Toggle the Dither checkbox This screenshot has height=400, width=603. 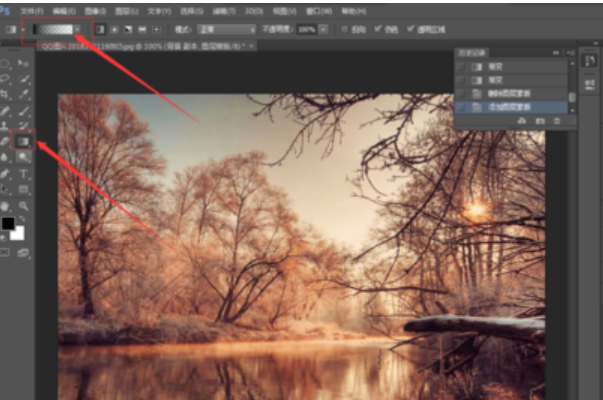(378, 29)
